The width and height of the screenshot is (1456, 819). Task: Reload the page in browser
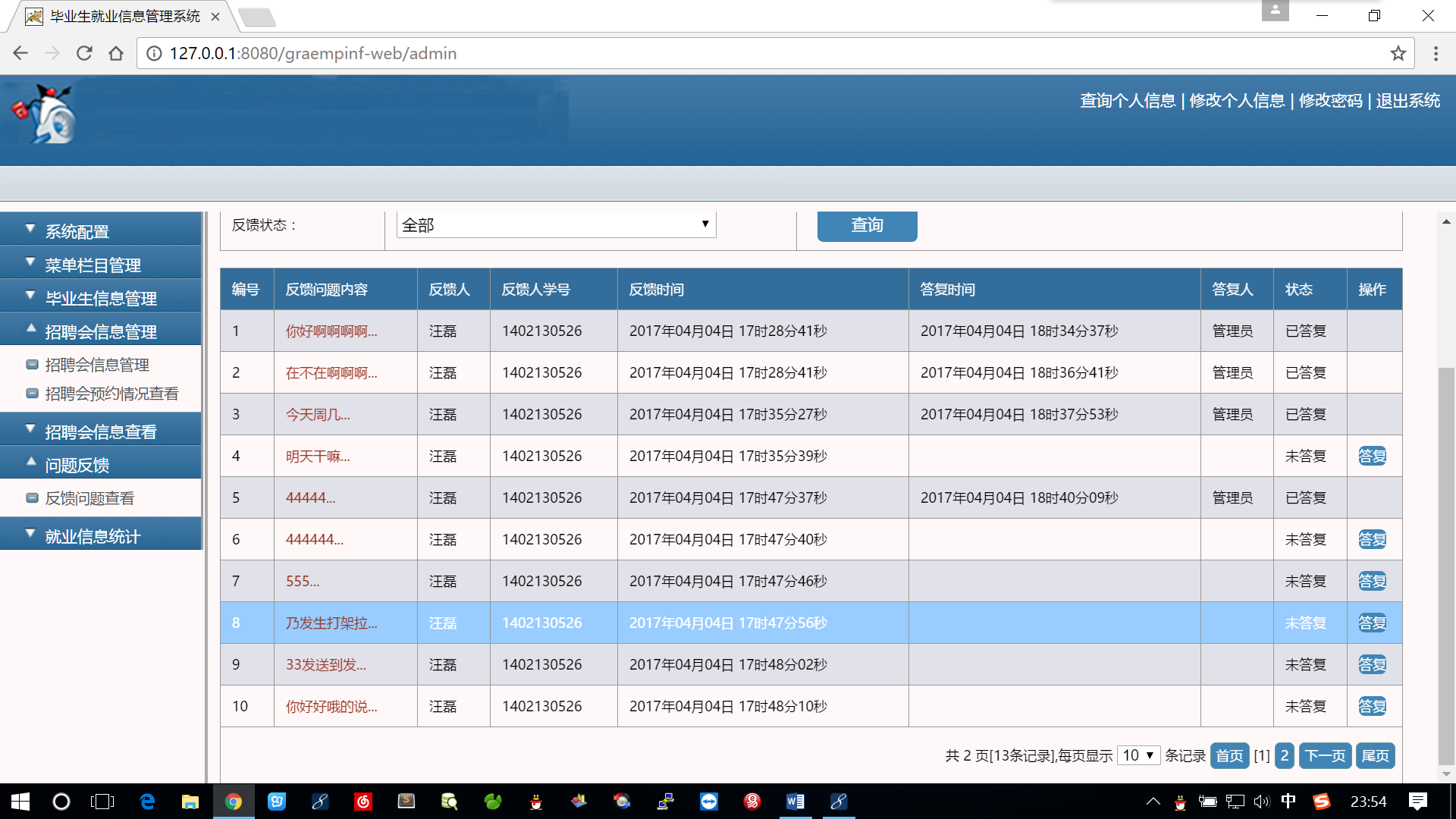click(84, 53)
